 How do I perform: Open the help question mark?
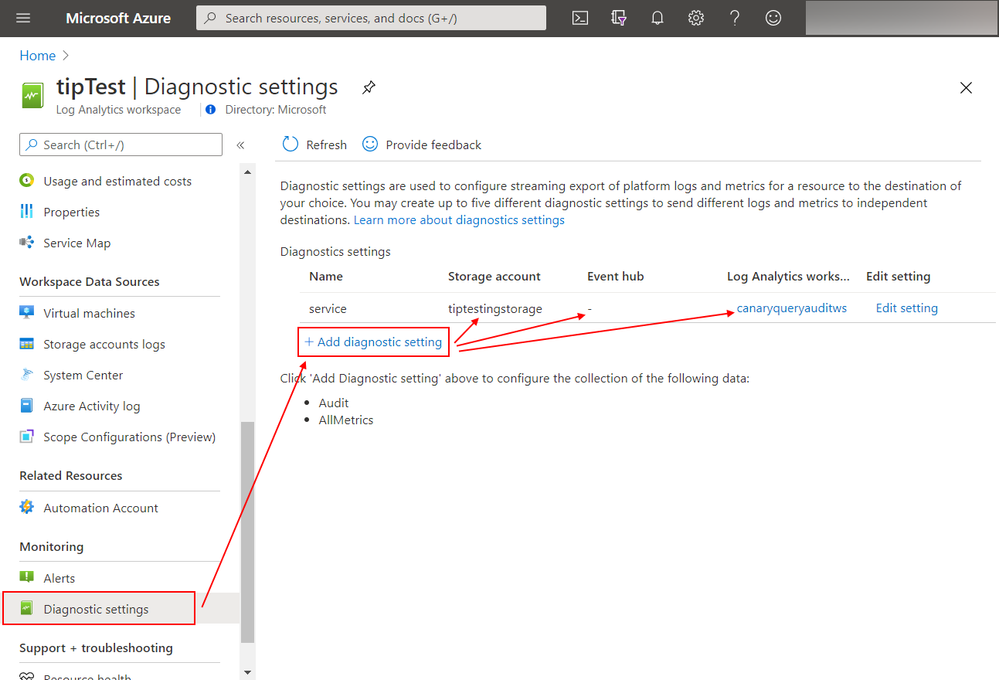tap(735, 18)
